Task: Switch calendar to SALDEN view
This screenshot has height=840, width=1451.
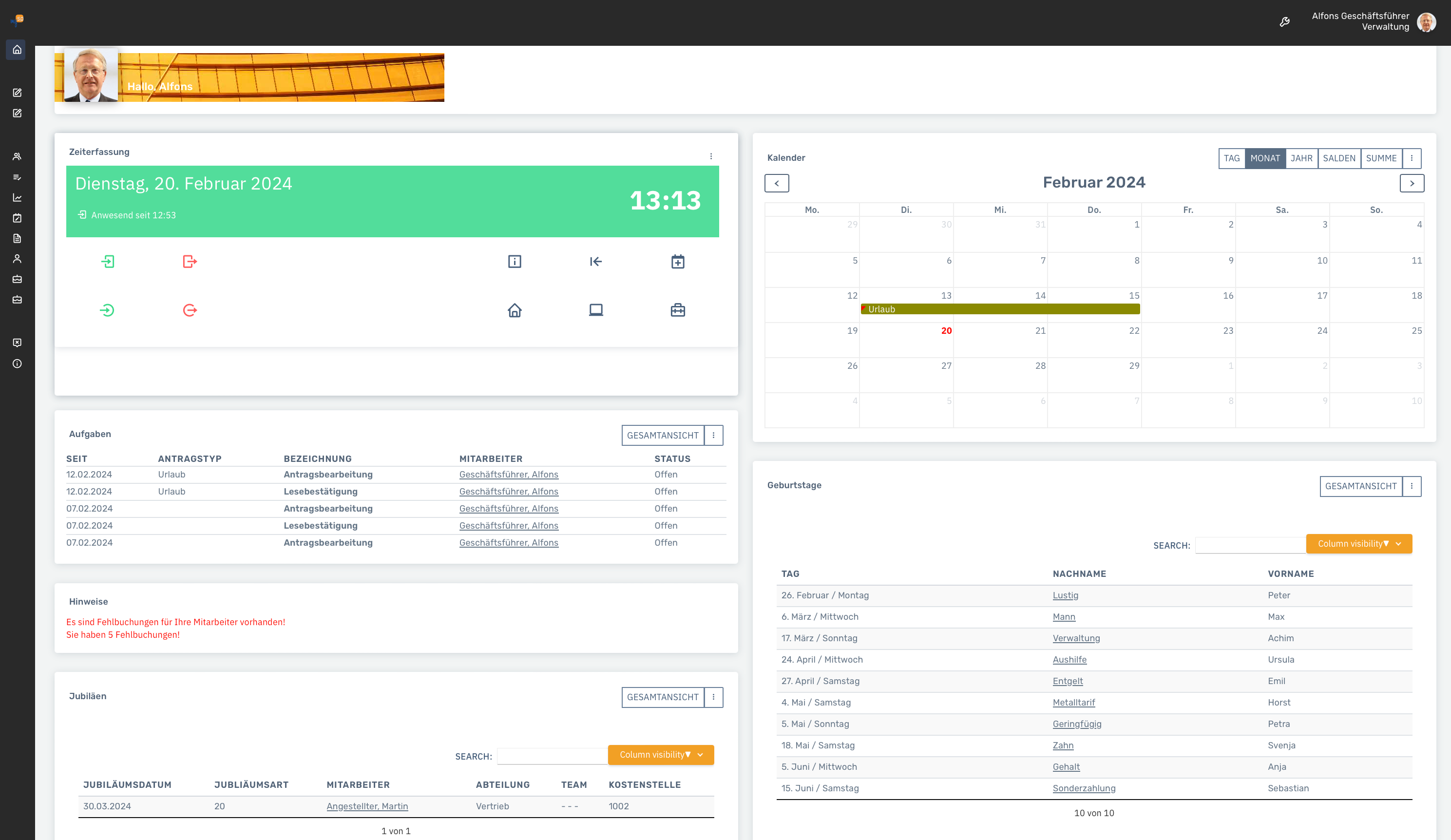Action: [1339, 158]
